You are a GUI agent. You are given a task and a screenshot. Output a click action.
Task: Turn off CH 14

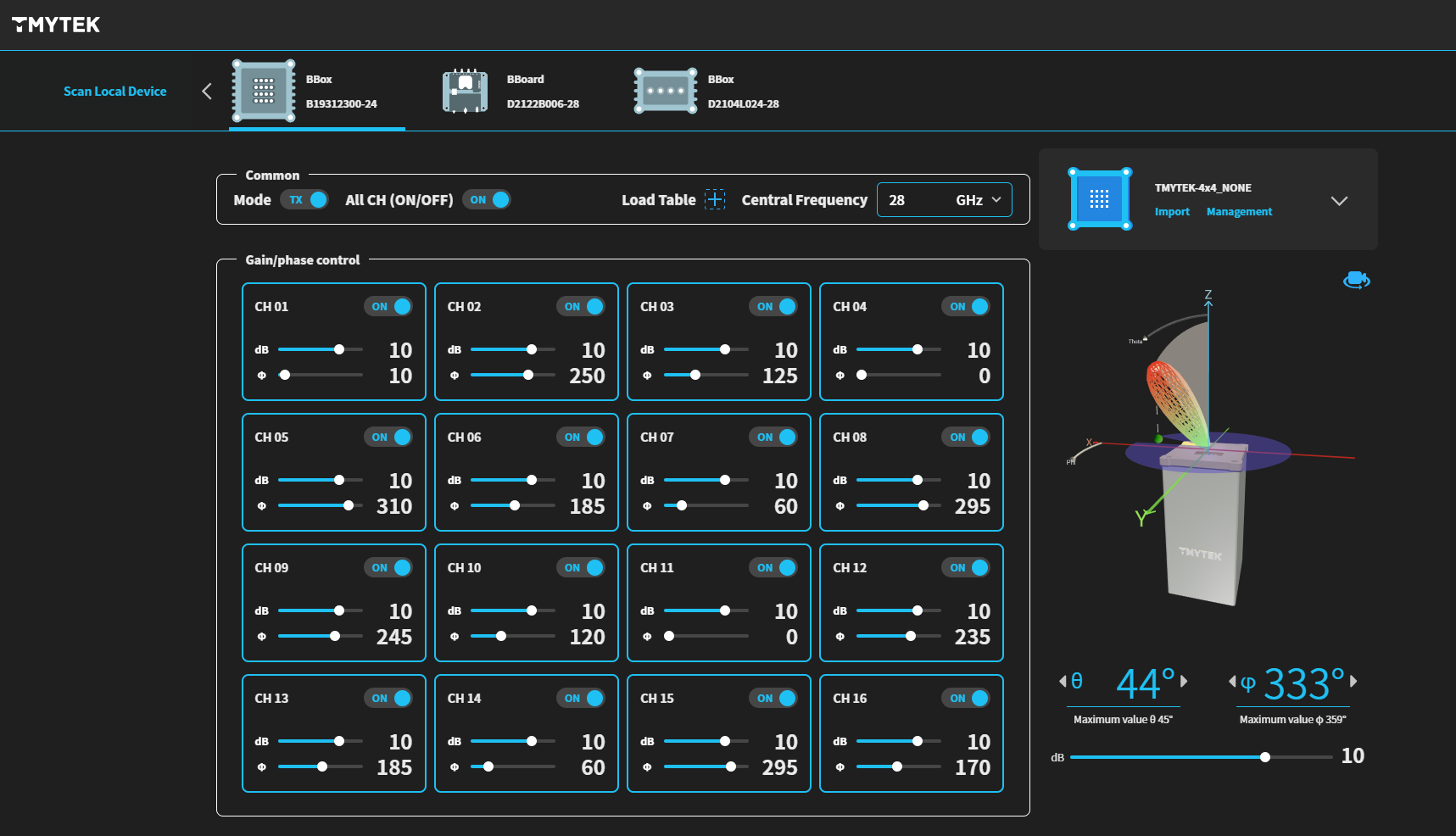(581, 699)
